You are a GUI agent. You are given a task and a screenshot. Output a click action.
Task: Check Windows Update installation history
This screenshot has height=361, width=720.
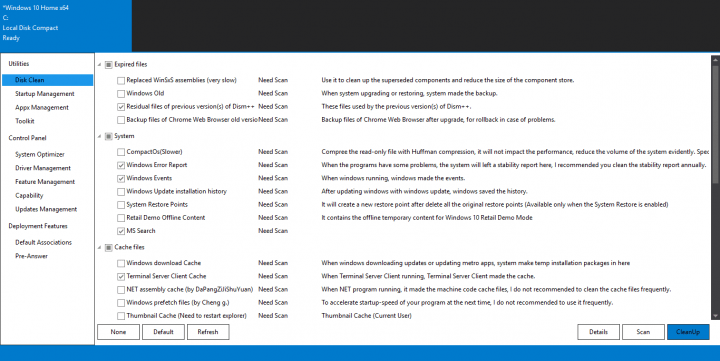pos(121,192)
